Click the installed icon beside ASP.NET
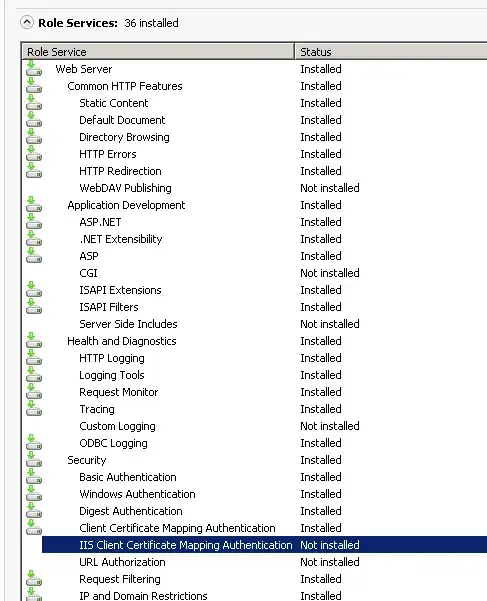 (x=34, y=222)
